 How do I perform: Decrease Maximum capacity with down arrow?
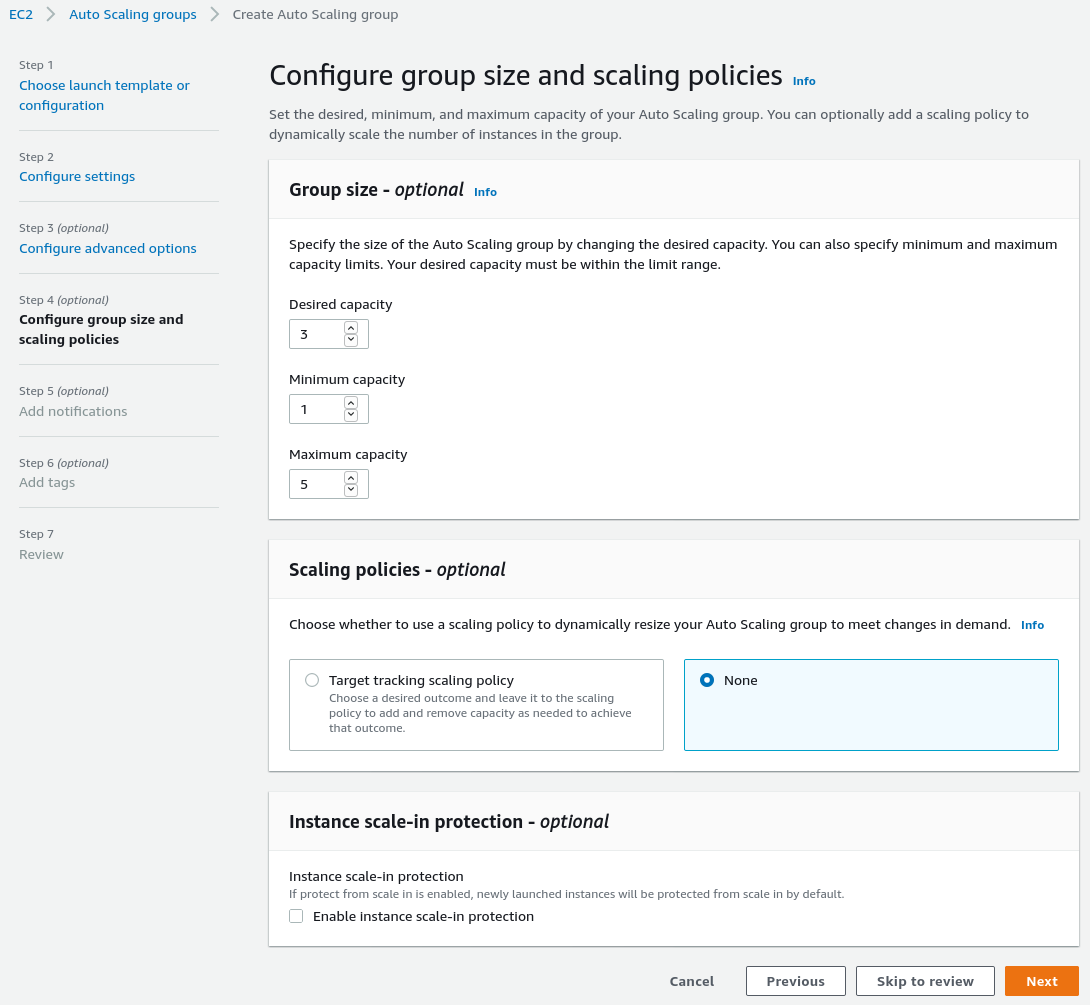click(350, 490)
